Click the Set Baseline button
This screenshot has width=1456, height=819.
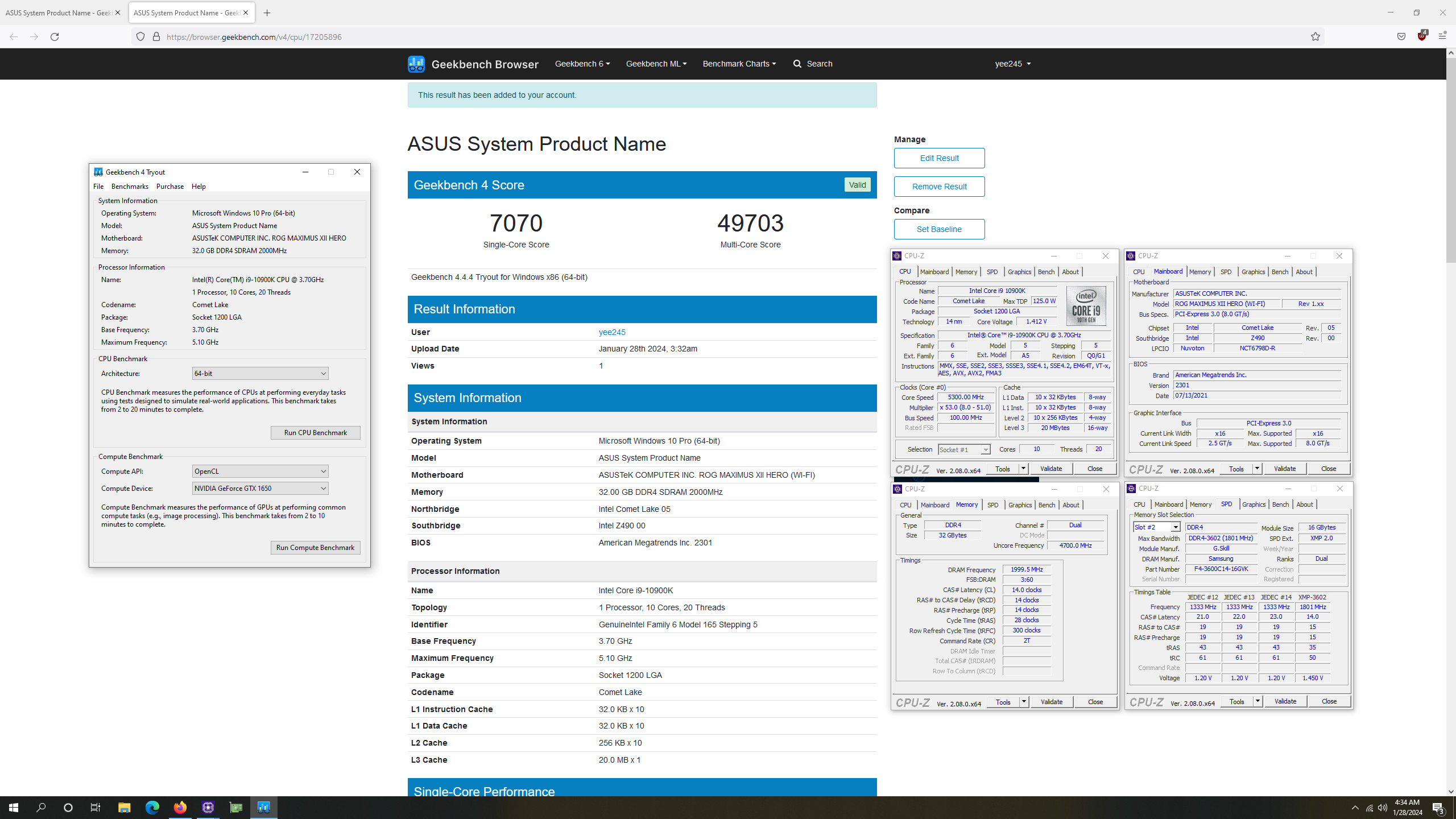(x=939, y=229)
